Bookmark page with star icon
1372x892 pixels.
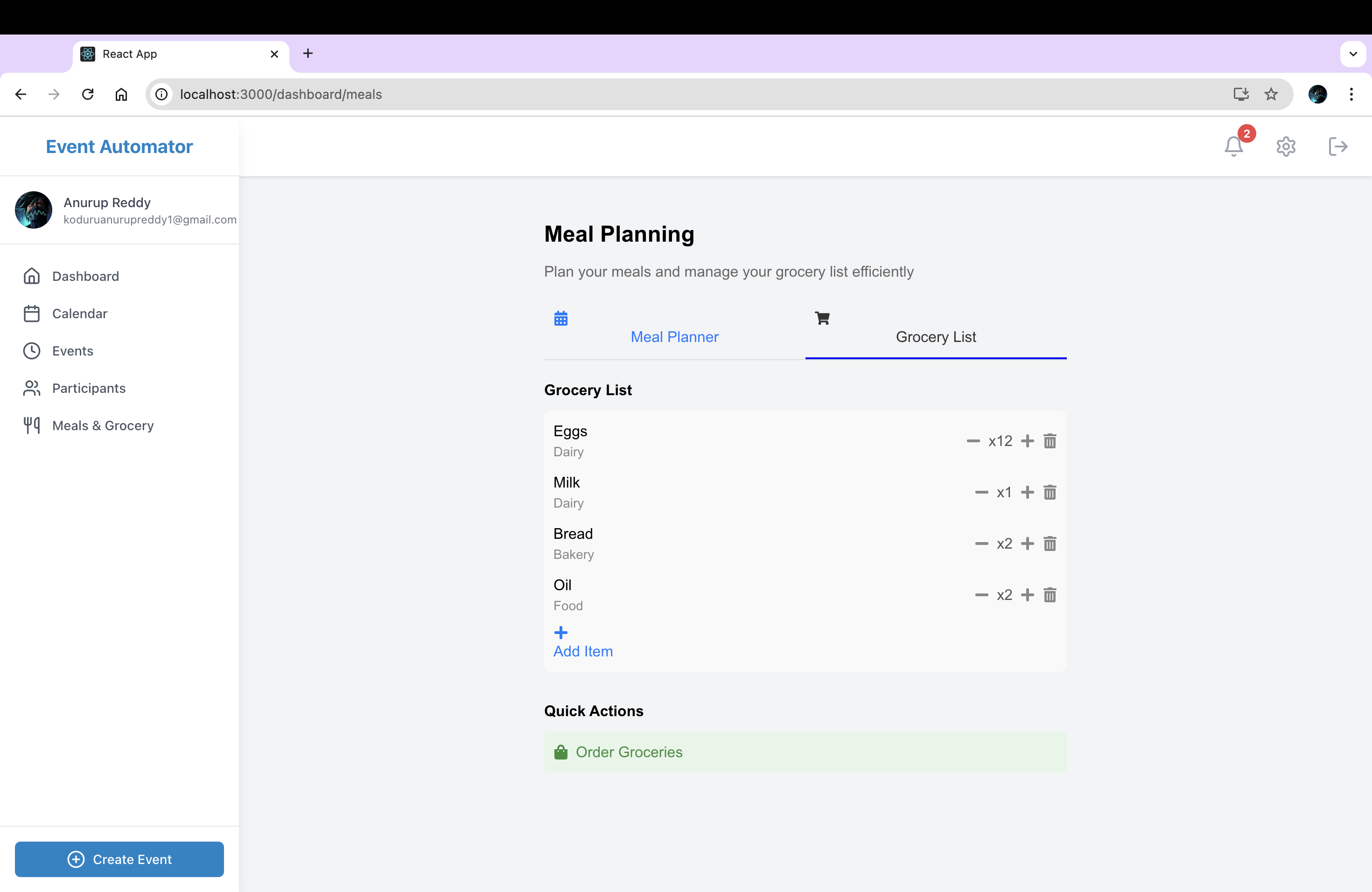click(1271, 94)
